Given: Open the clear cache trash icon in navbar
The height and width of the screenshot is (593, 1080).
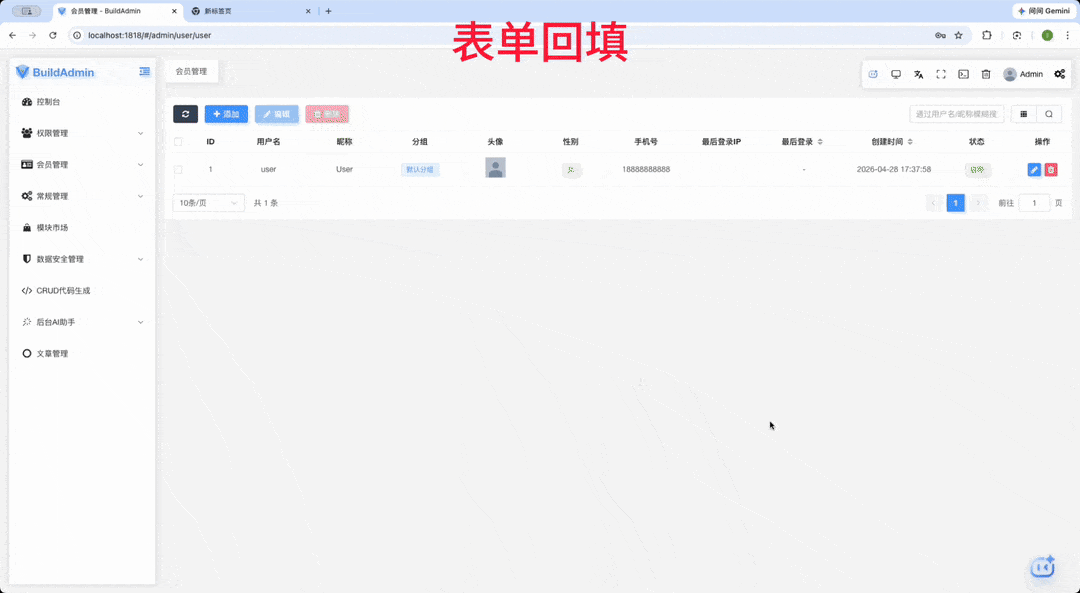Looking at the screenshot, I should tap(986, 74).
